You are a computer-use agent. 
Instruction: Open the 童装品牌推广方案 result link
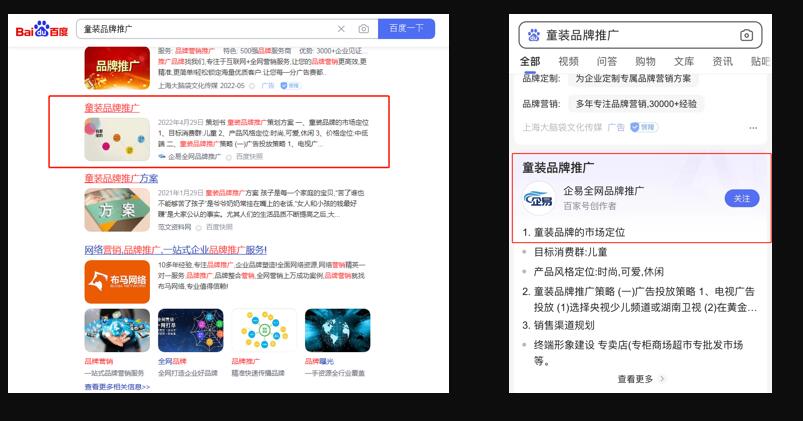[x=121, y=178]
